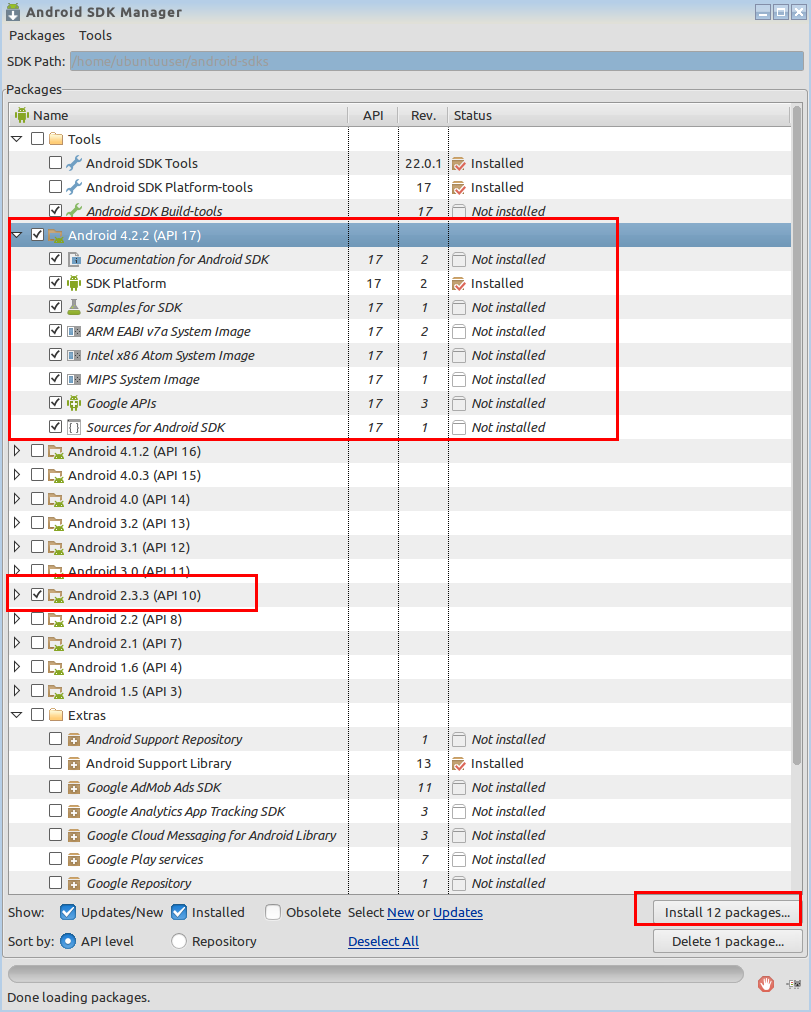The width and height of the screenshot is (811, 1012).
Task: Uncheck the Android 4.2.2 (API 17) checkbox
Action: [x=37, y=234]
